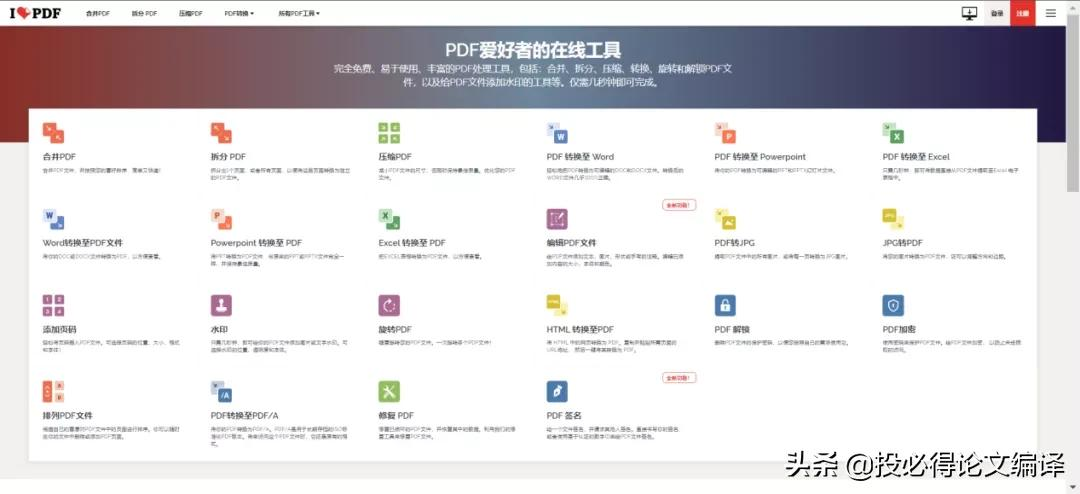Click the 修复 PDF wrench icon
This screenshot has width=1080, height=494.
389,391
